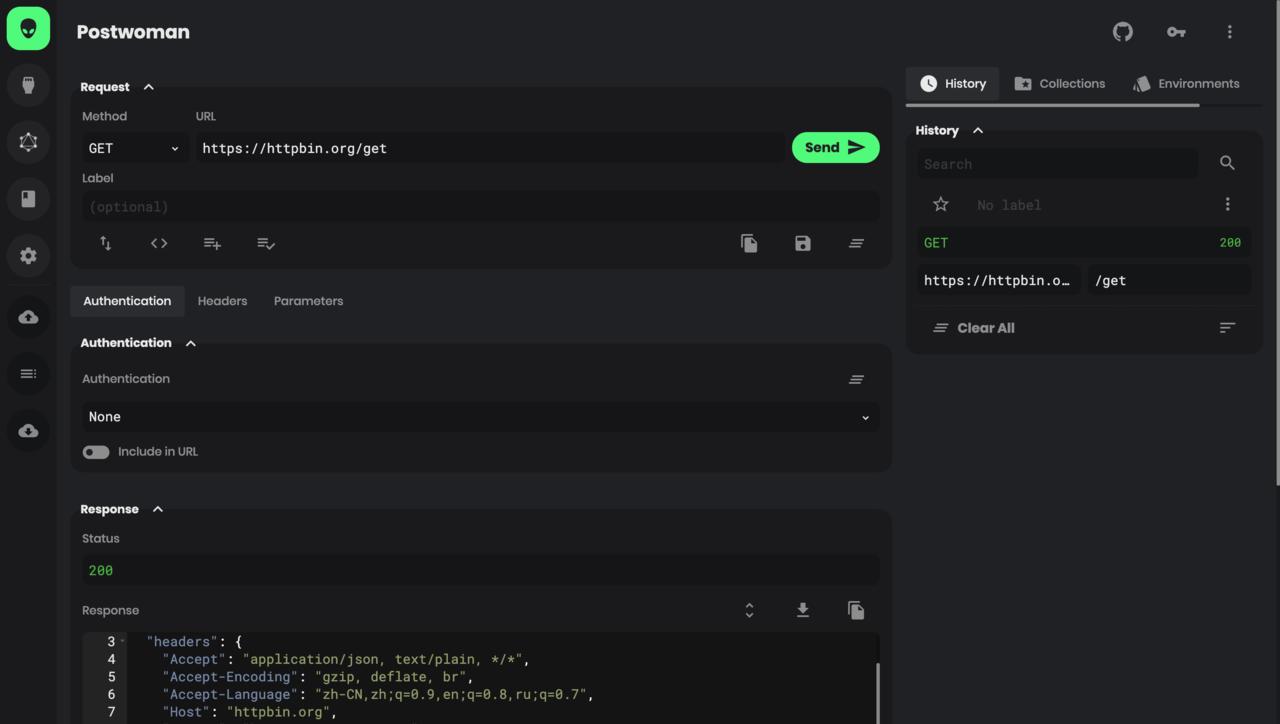
Task: Collapse the Authentication section header
Action: [x=191, y=343]
